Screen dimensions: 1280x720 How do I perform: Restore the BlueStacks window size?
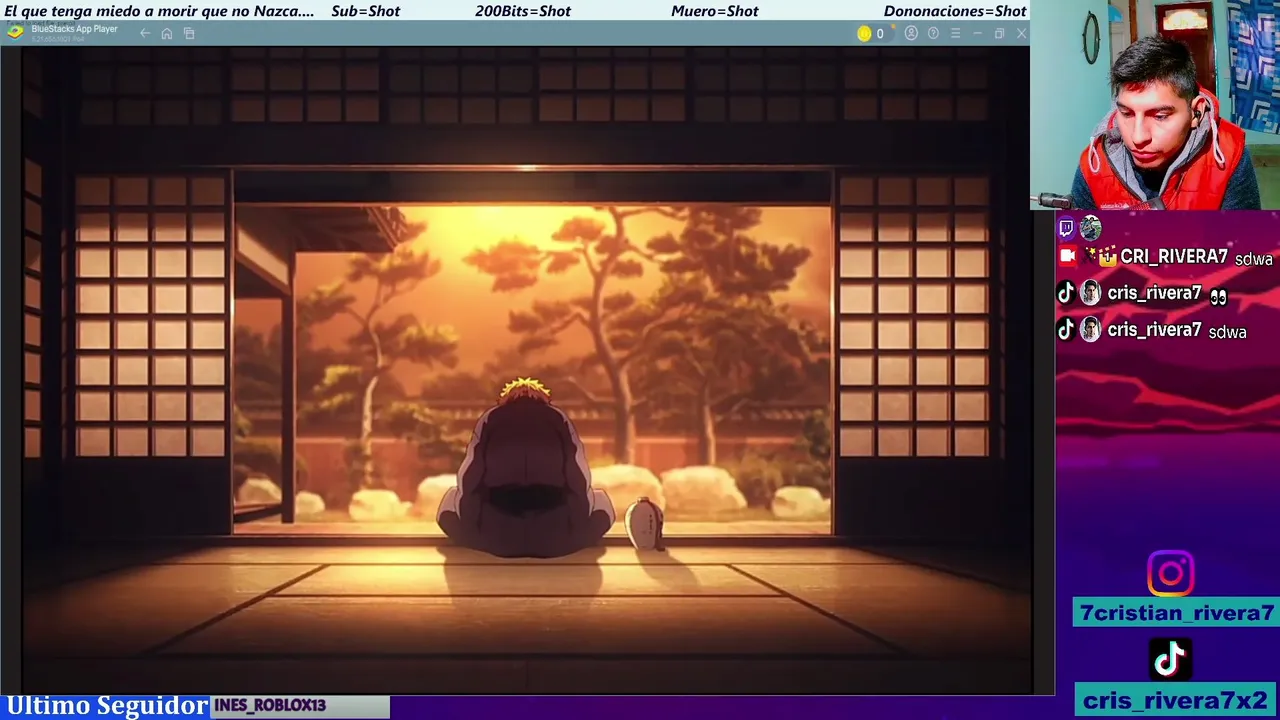(999, 33)
